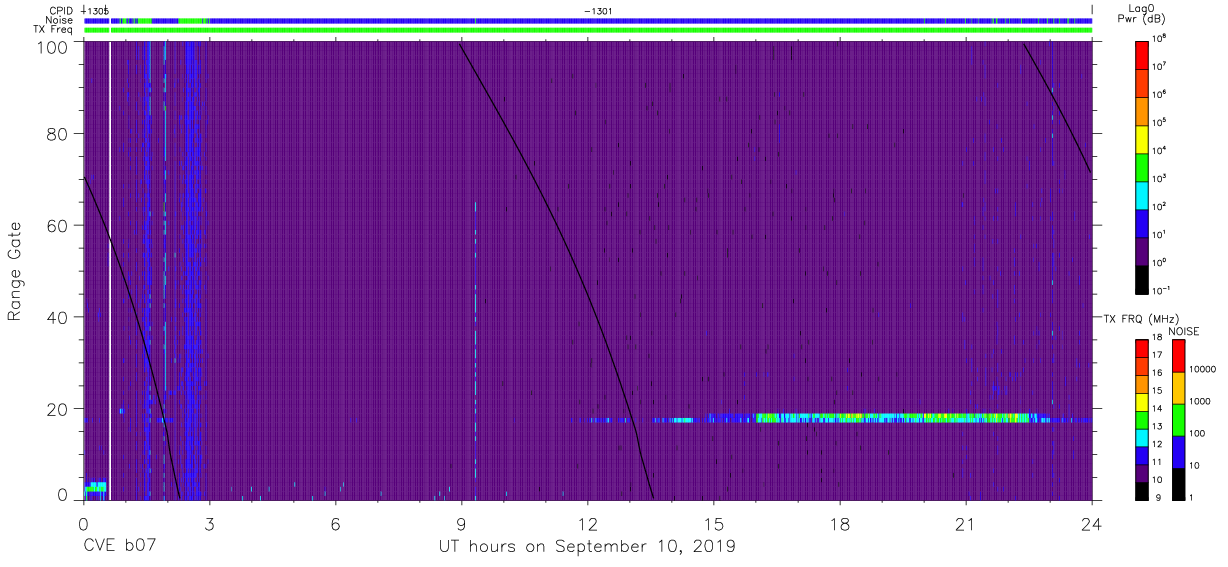Click the '12' tick label on the time axis

click(x=587, y=524)
